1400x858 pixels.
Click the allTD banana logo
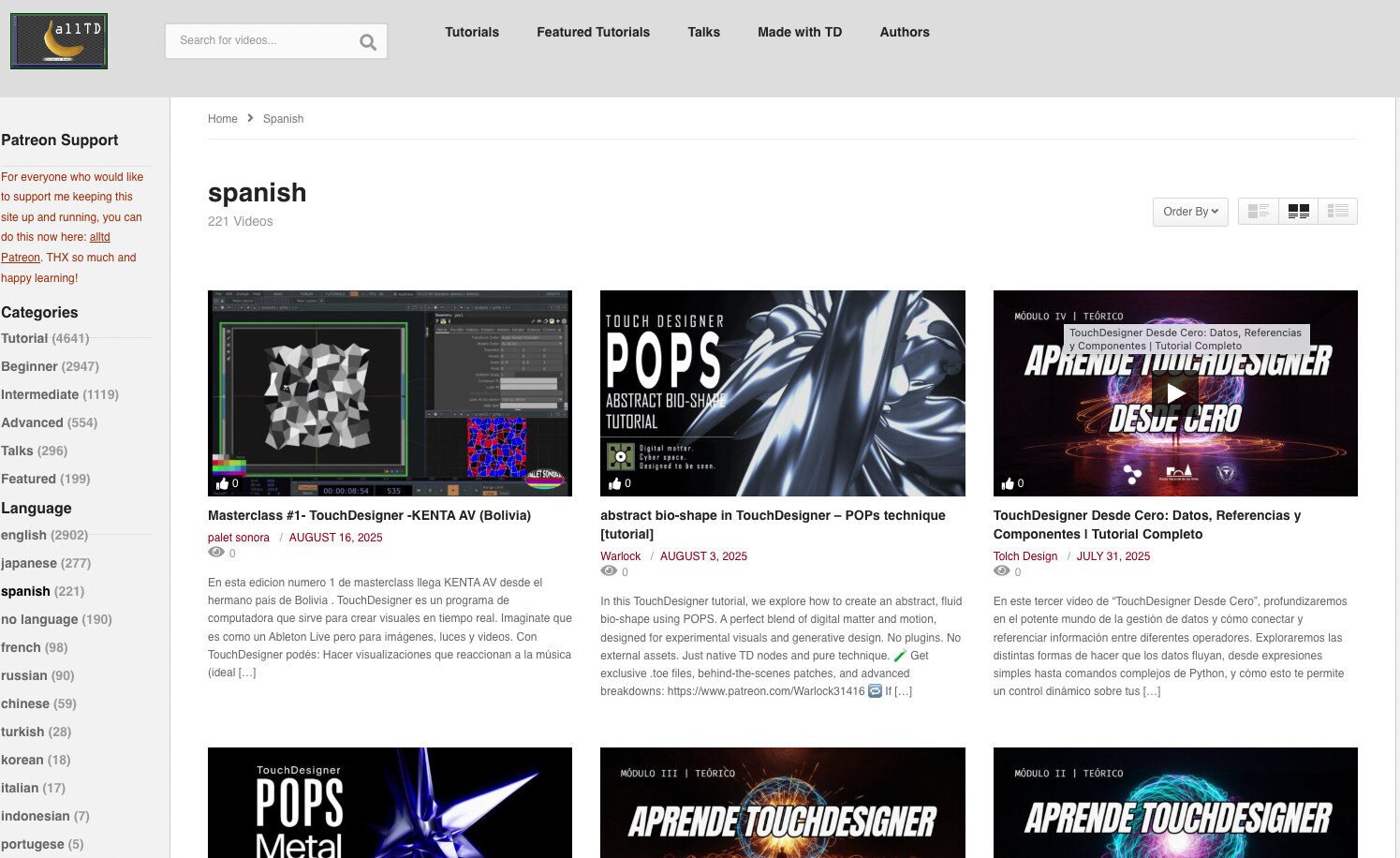[x=59, y=41]
